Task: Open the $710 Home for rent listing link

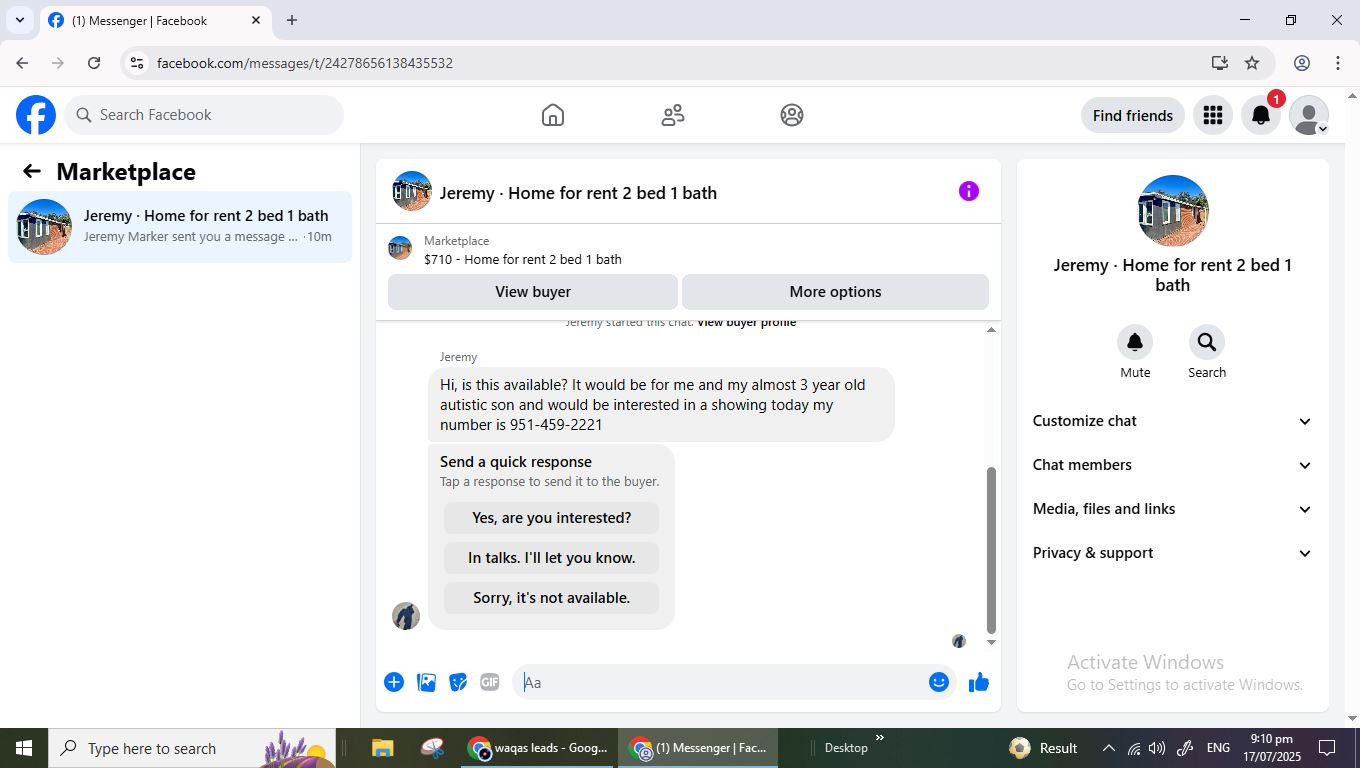Action: coord(523,259)
